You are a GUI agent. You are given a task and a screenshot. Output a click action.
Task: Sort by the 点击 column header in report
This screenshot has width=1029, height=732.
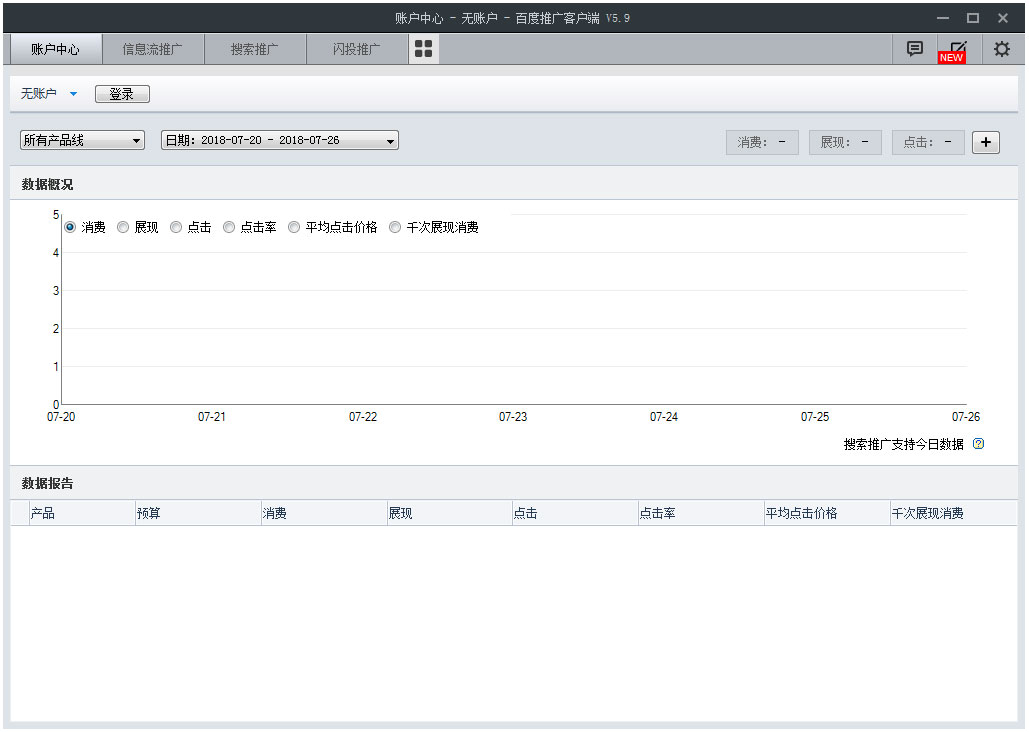tap(575, 513)
